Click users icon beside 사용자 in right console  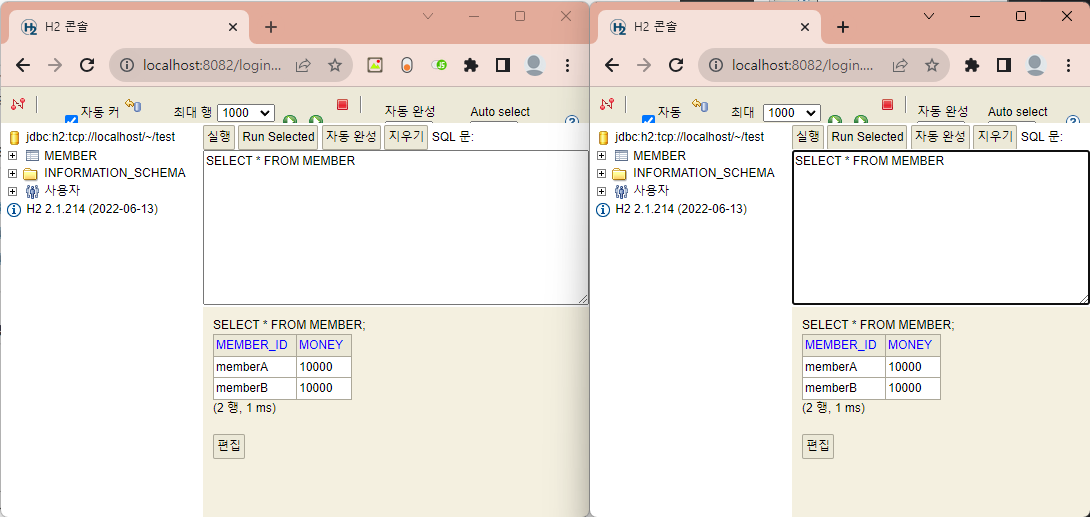(x=619, y=191)
